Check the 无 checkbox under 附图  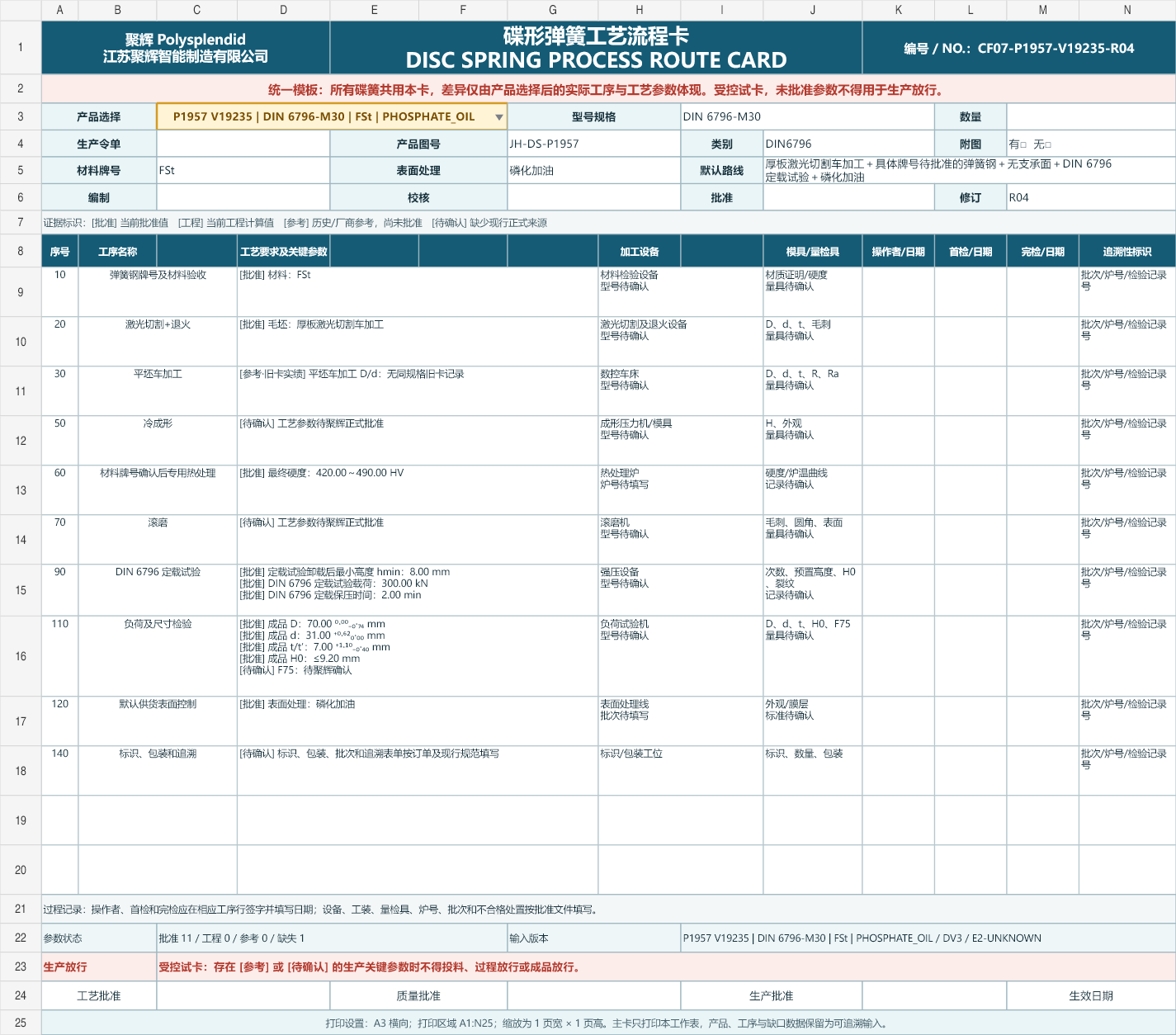pos(1048,144)
